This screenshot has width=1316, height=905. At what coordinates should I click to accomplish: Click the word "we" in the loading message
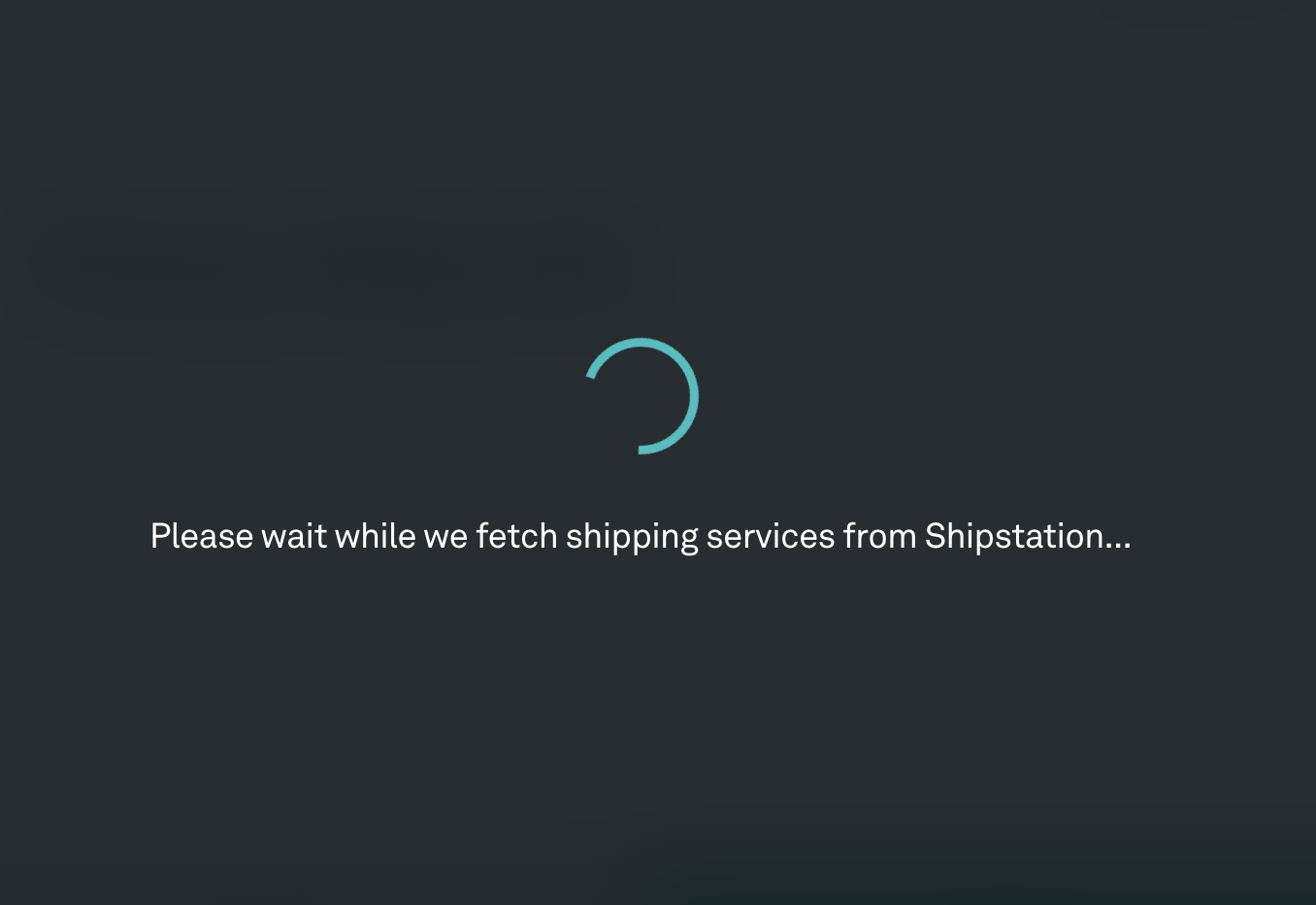tap(445, 536)
